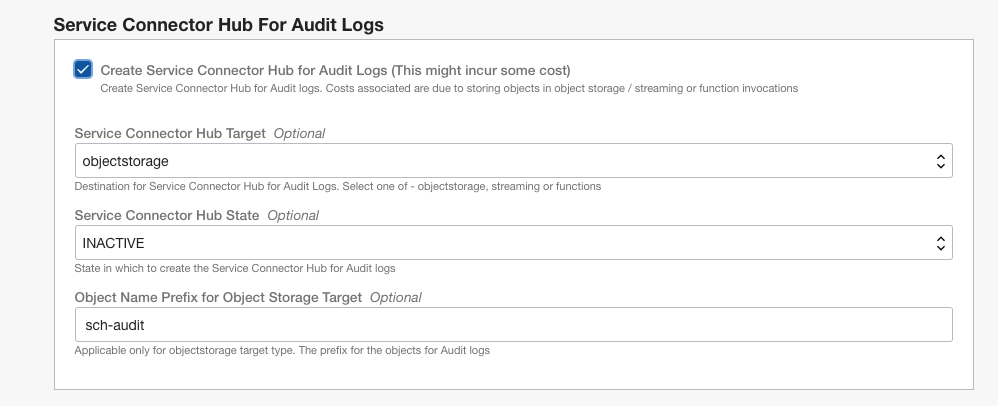998x406 pixels.
Task: Click the 'objectstorage' selected value text
Action: tap(125, 161)
